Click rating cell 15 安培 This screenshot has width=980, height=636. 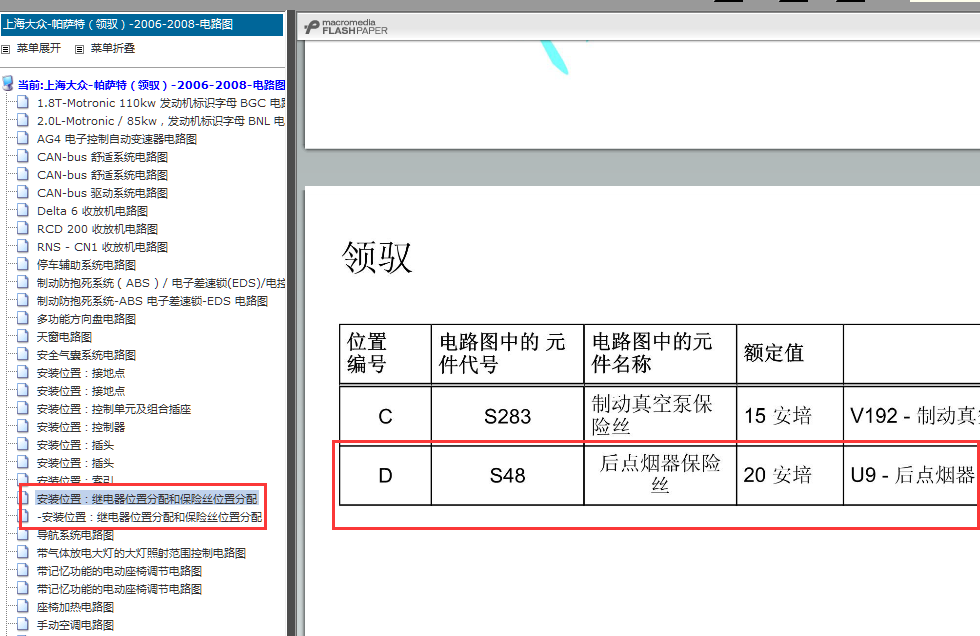click(790, 416)
